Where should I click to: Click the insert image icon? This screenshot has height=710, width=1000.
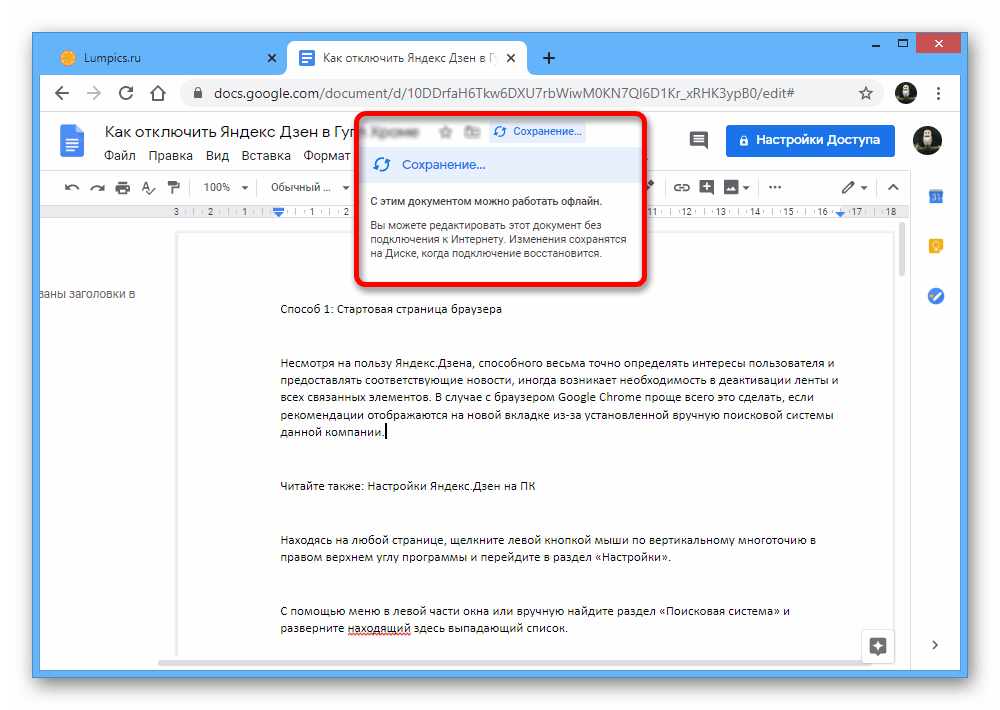click(x=731, y=188)
